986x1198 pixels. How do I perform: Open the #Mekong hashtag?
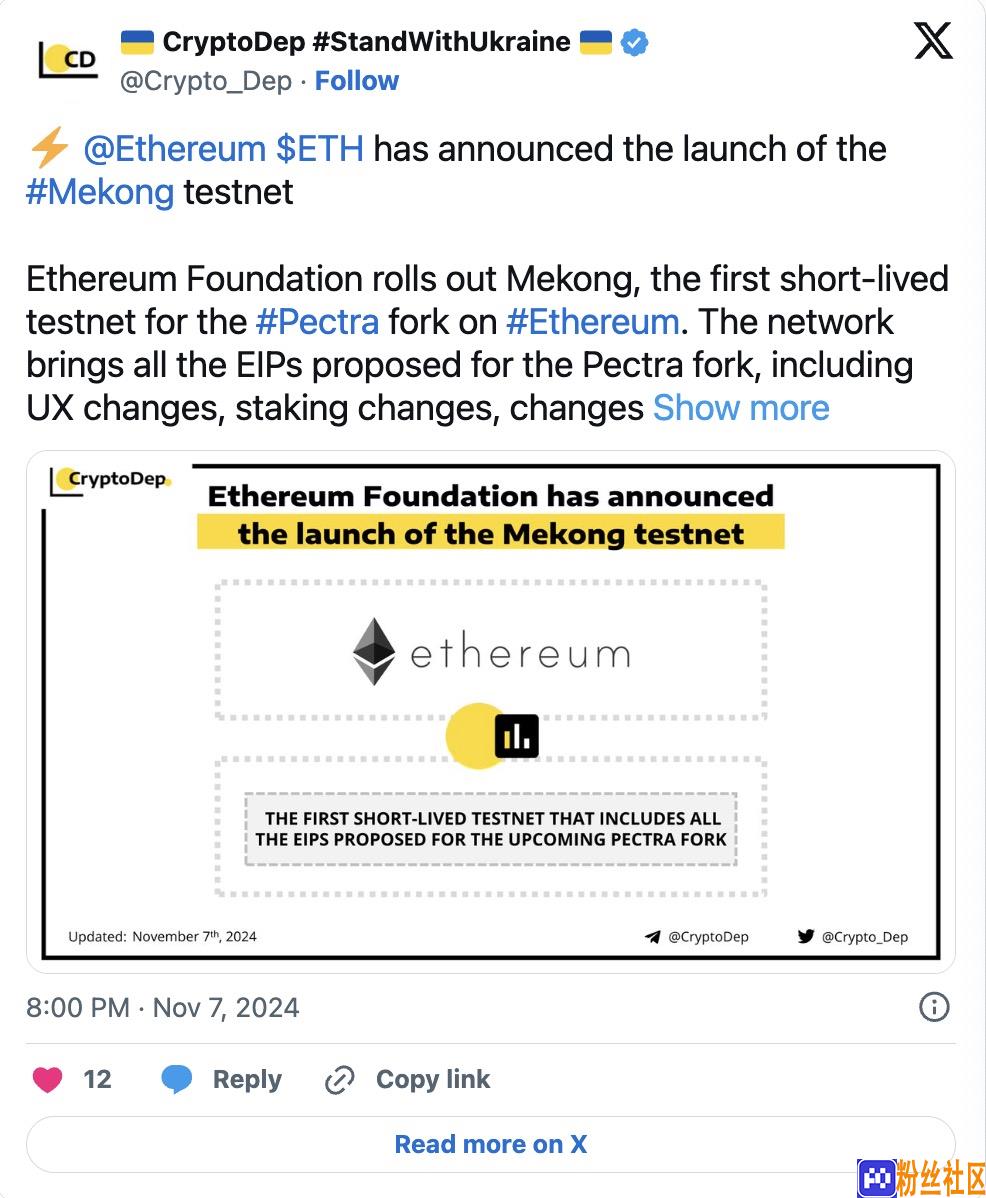click(100, 193)
